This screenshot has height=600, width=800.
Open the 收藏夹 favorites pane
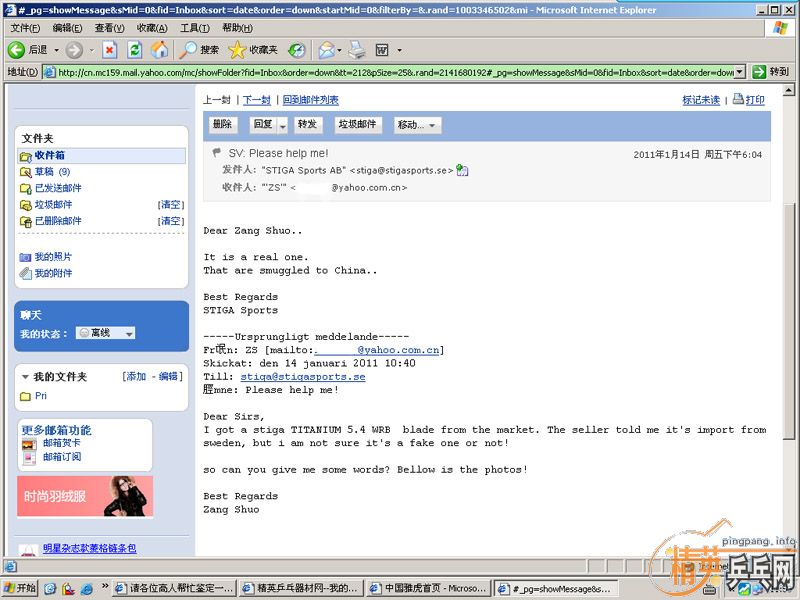[253, 49]
